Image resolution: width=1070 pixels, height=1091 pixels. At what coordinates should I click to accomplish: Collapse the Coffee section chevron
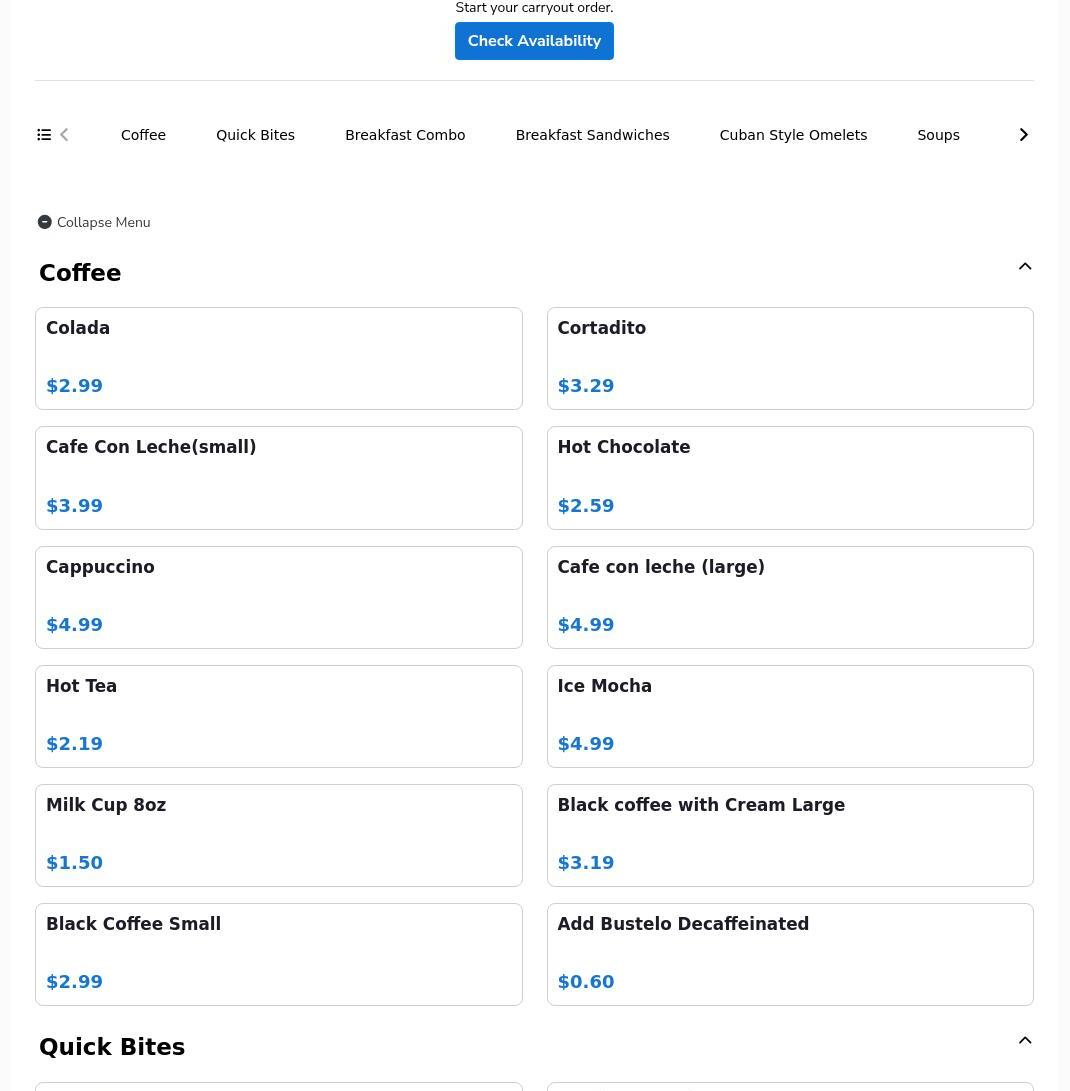(x=1024, y=267)
